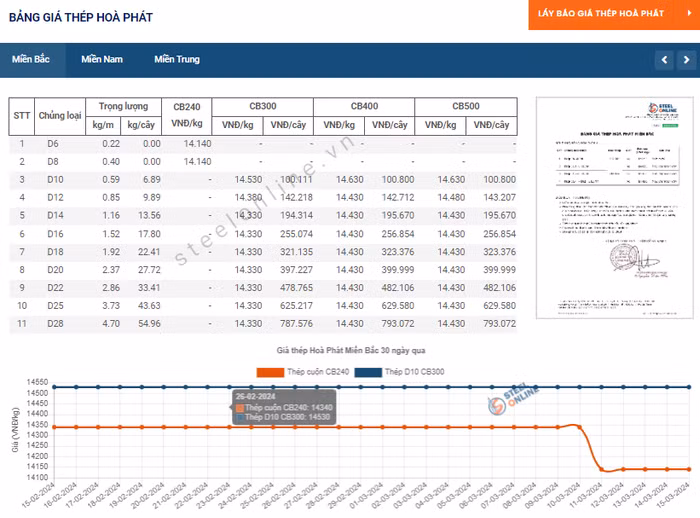Click the 787.576 price cell in D28 row
This screenshot has width=700, height=518.
pyautogui.click(x=296, y=323)
